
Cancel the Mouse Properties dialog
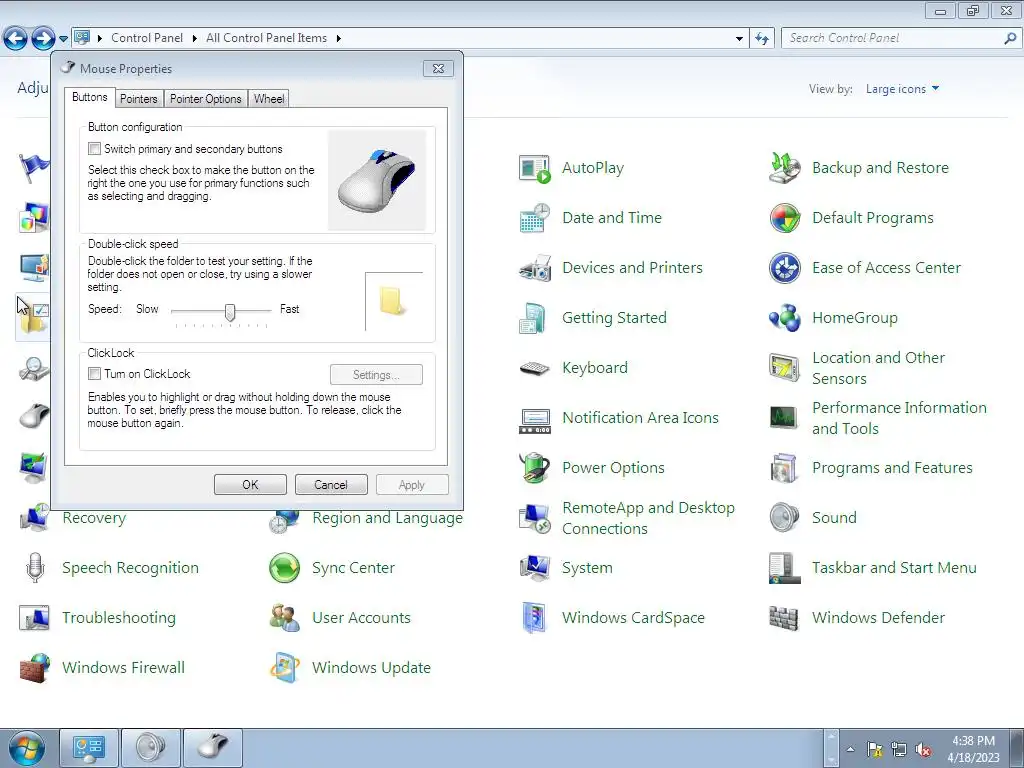click(331, 485)
